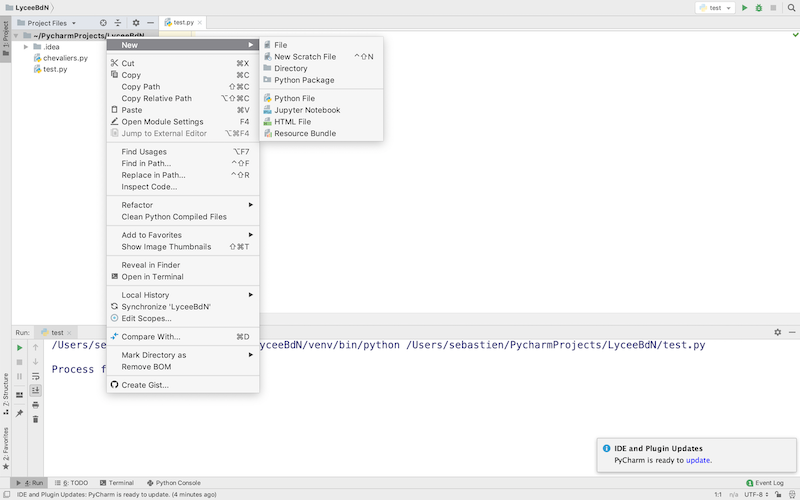Hide the Run panel with minus icon
Screen dimensions: 800x500
pos(792,332)
